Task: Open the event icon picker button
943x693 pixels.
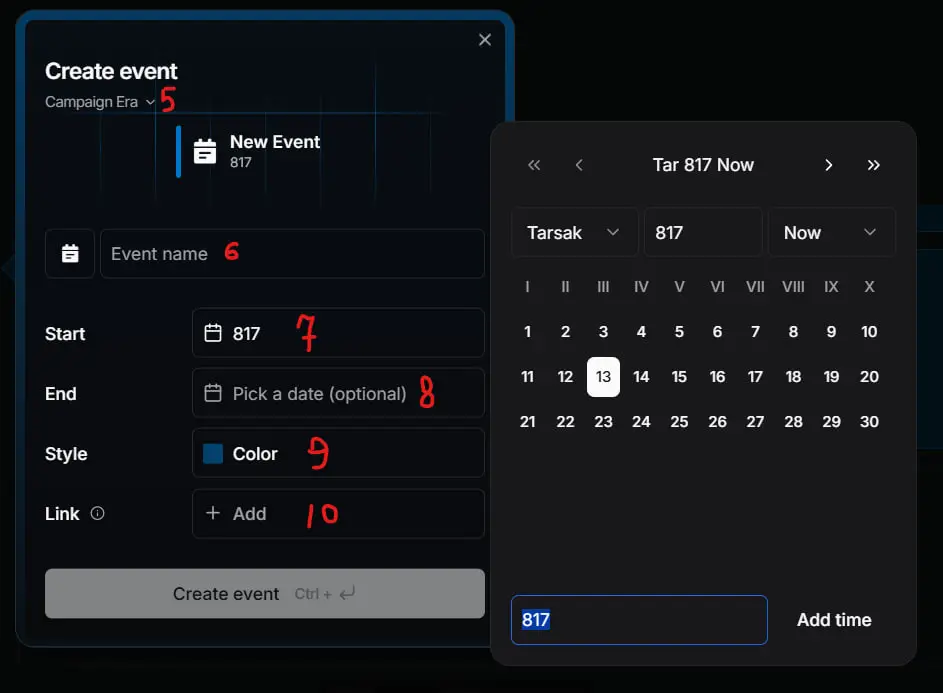Action: 70,253
